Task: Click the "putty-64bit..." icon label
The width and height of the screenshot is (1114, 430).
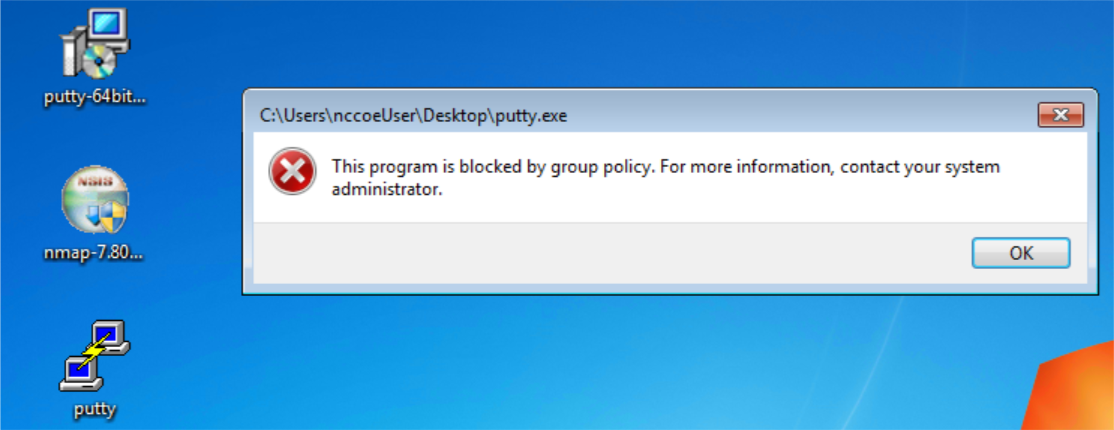Action: [x=94, y=97]
